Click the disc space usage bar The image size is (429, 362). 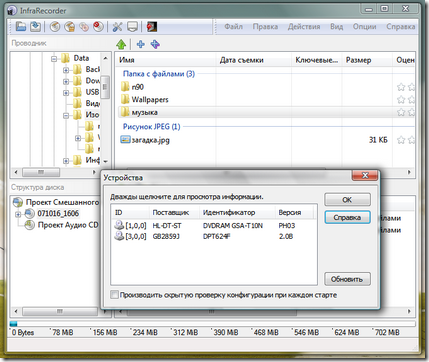coord(213,324)
